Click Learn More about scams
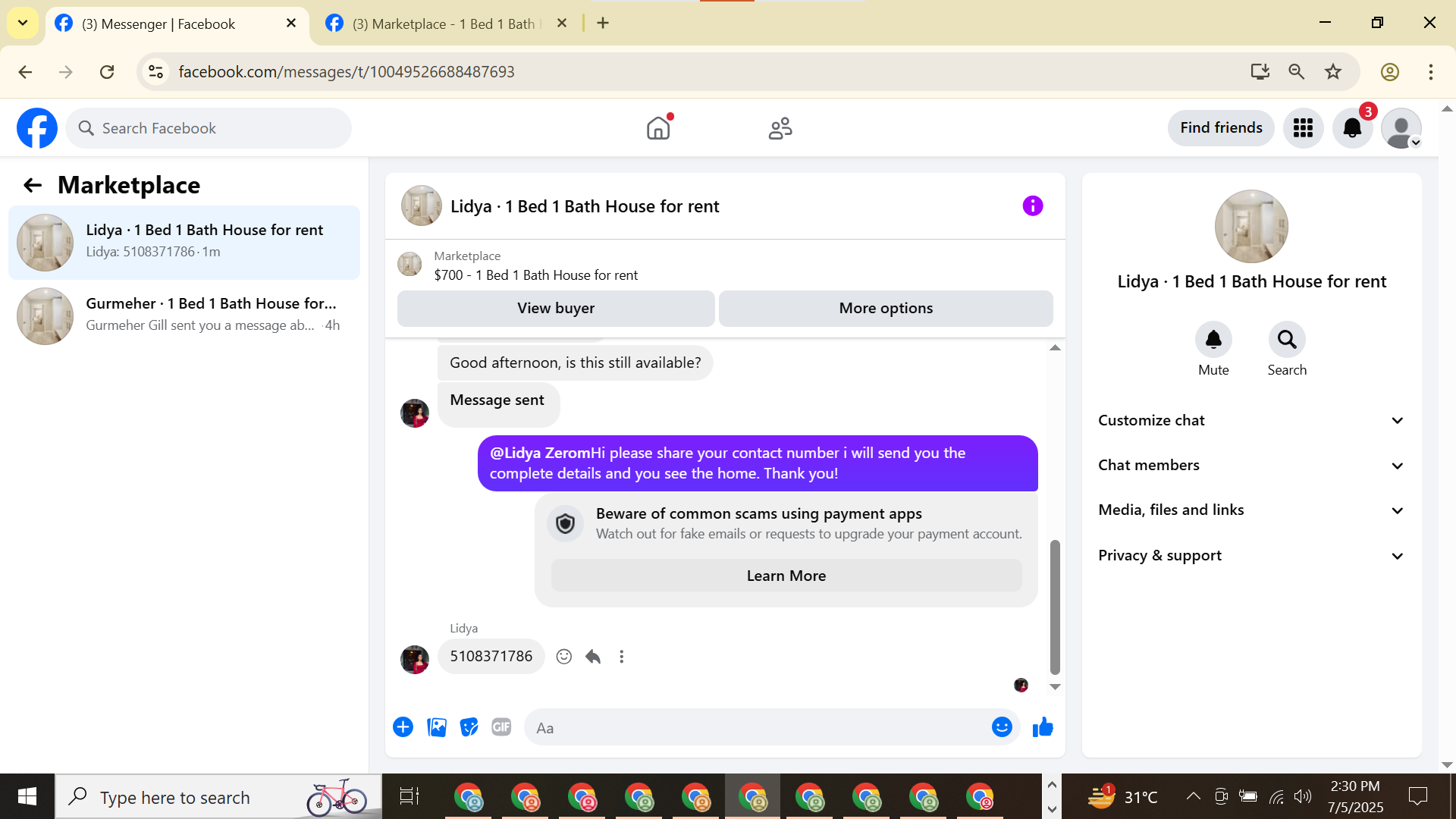The height and width of the screenshot is (819, 1456). (786, 576)
